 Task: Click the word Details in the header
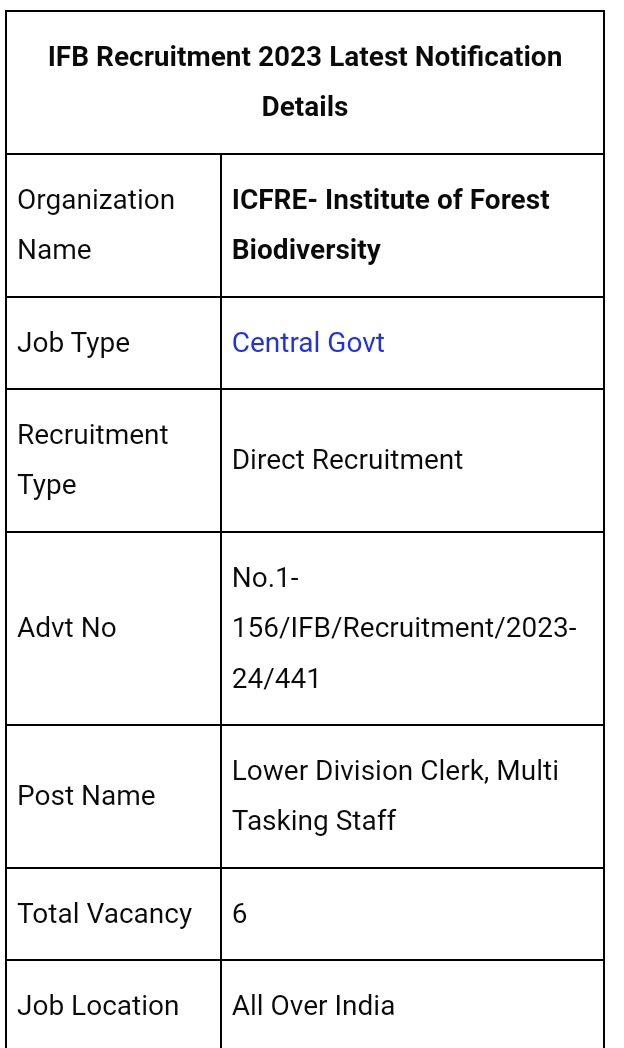(x=305, y=107)
